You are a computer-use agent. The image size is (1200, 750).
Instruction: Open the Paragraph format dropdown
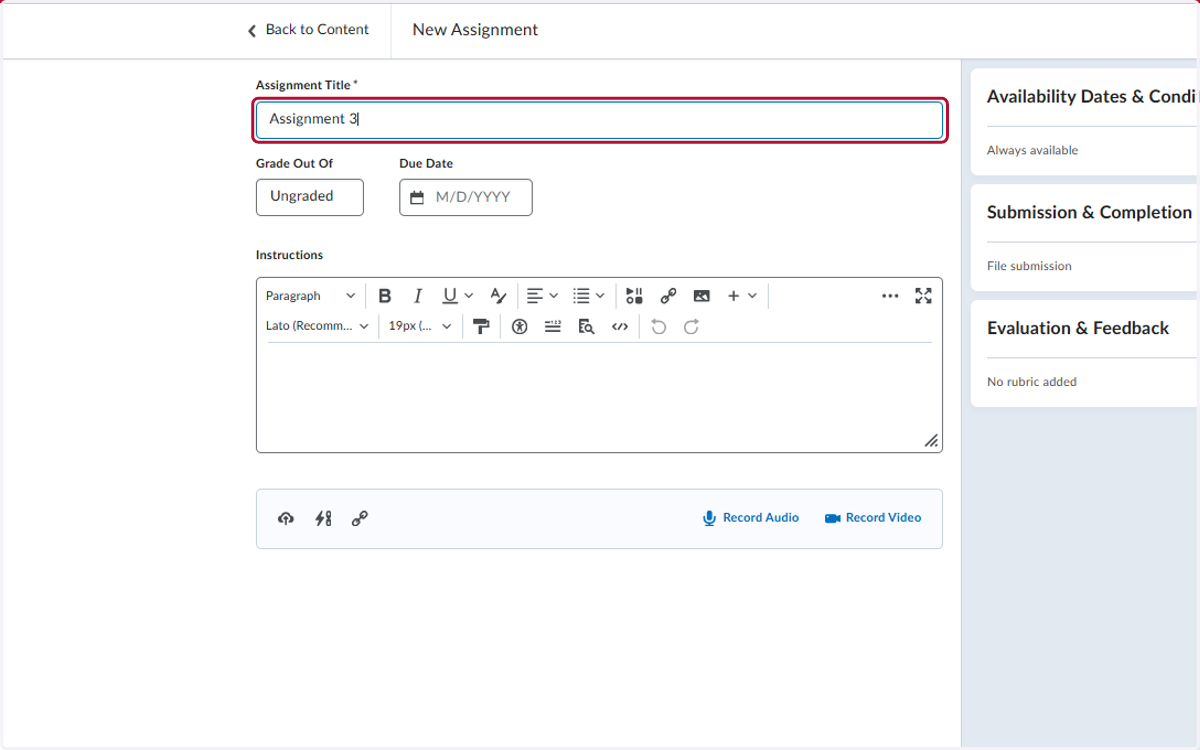click(310, 296)
